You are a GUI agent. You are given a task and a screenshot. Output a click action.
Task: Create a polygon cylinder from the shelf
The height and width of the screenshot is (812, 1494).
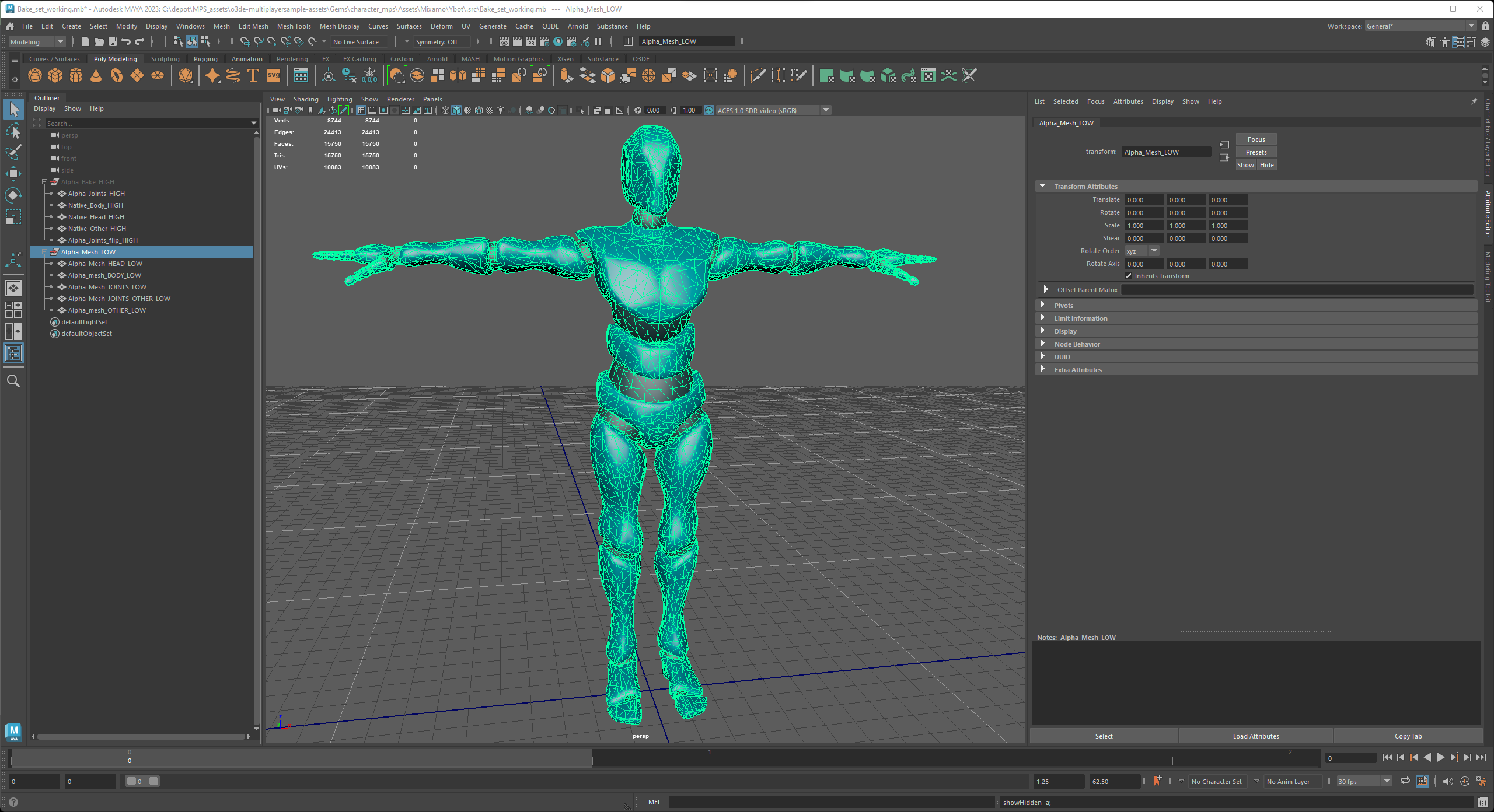pos(76,76)
